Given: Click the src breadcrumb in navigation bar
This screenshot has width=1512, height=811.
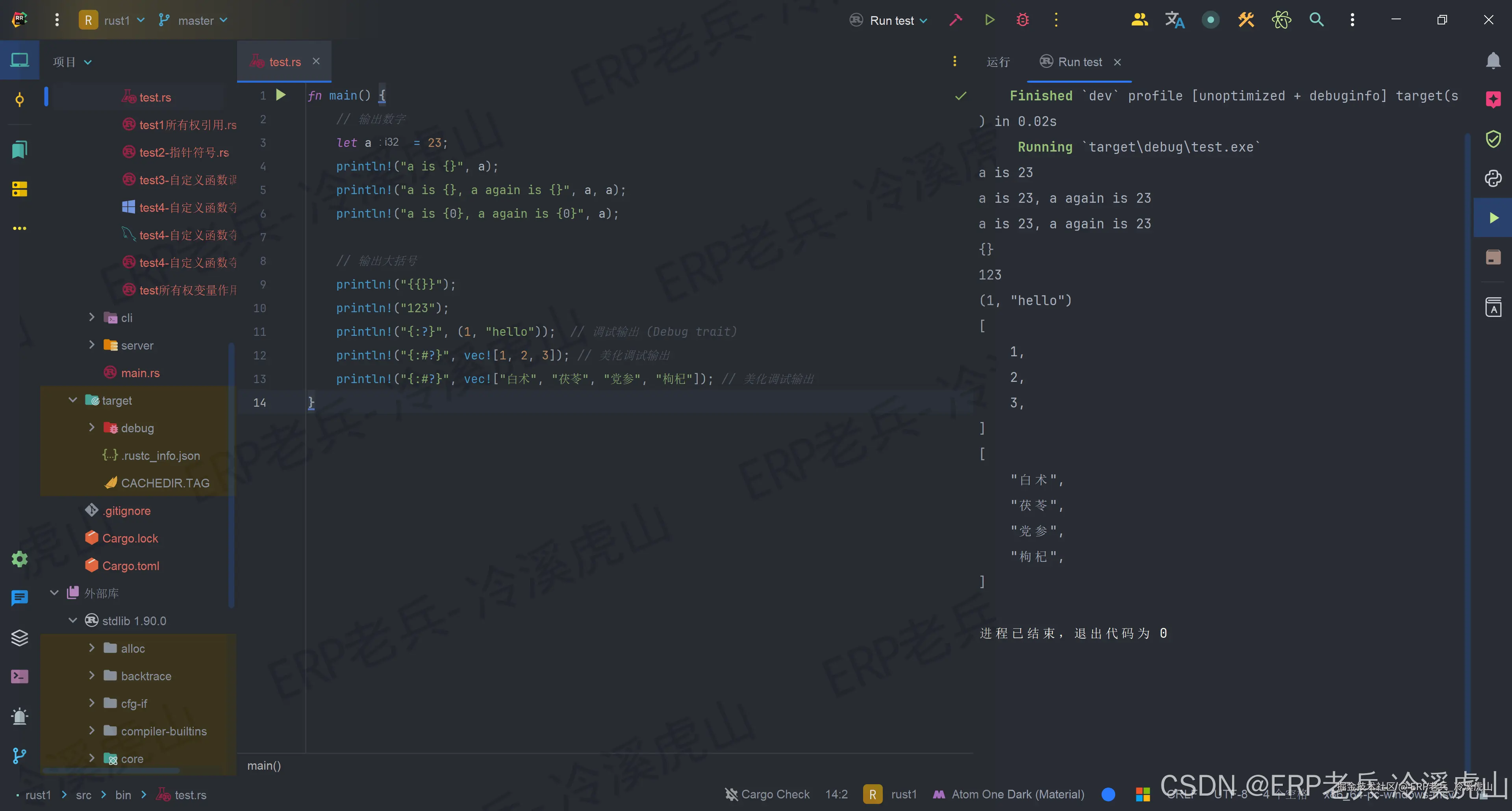Looking at the screenshot, I should (x=83, y=794).
